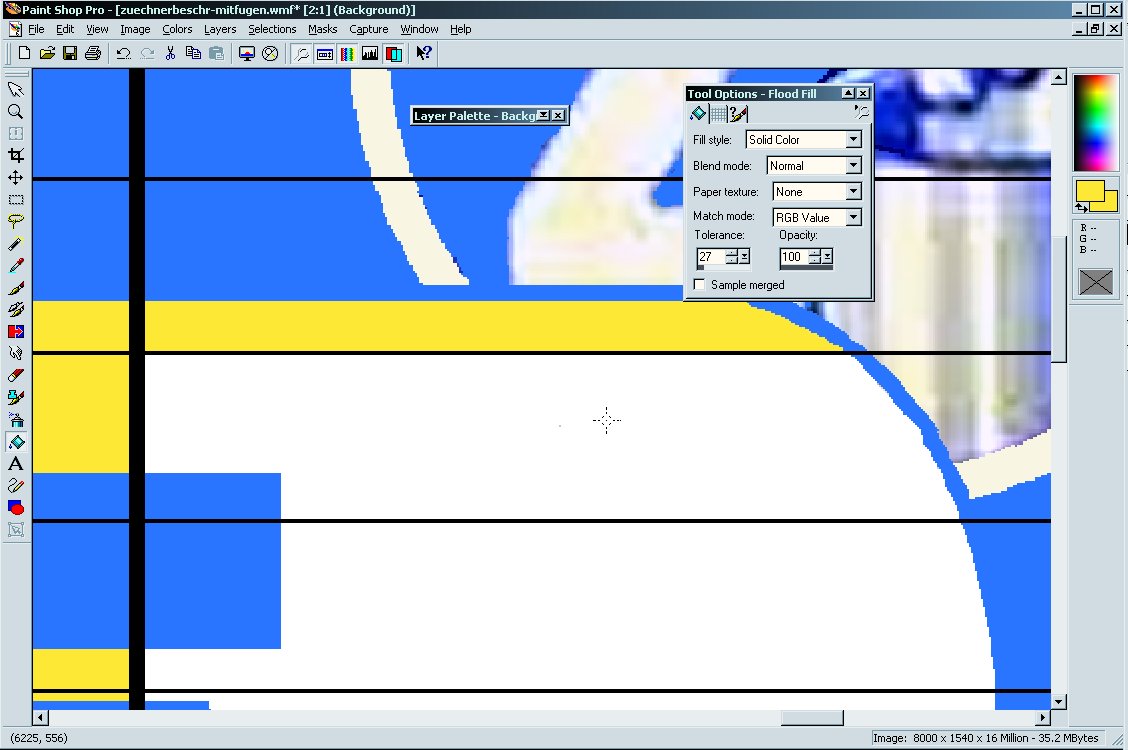Click the yellow foreground color swatch

click(x=1090, y=190)
